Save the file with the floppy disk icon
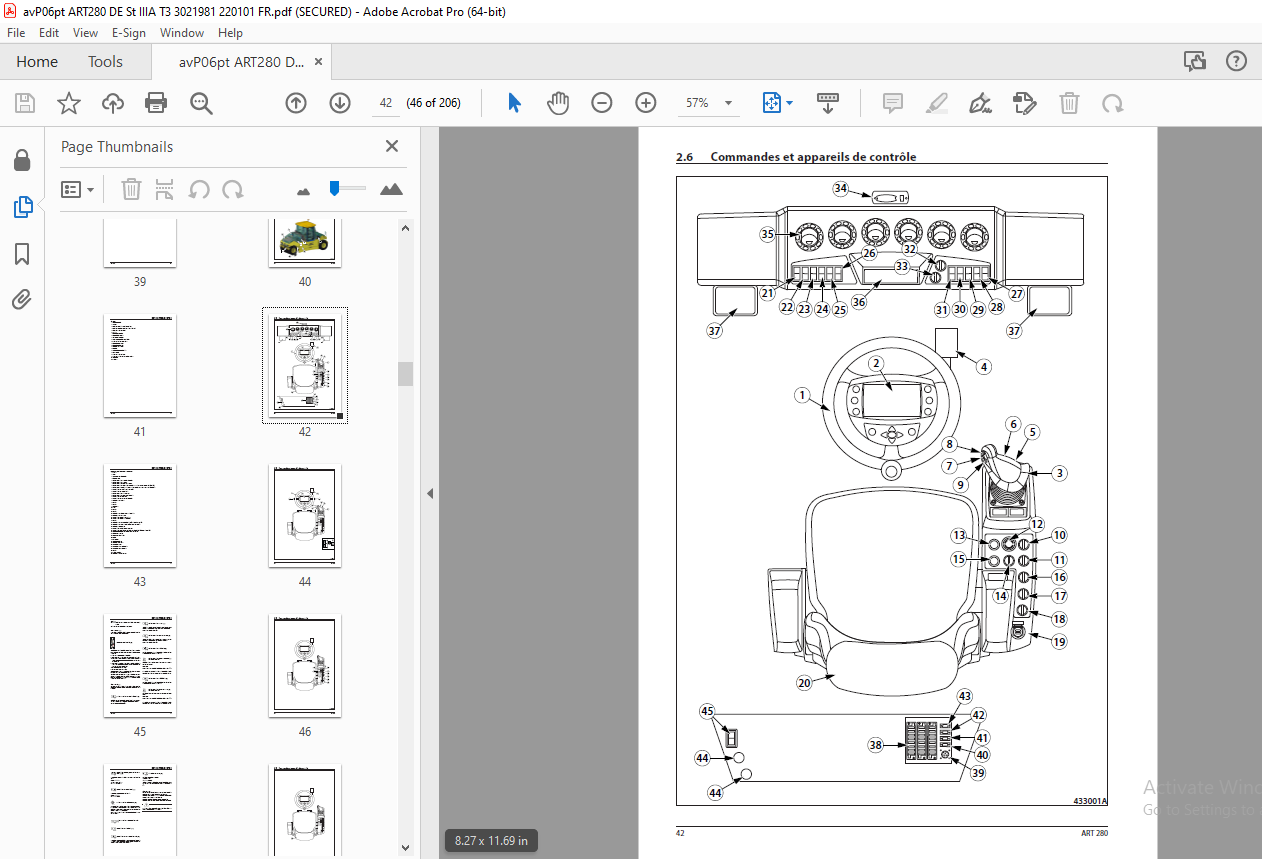Viewport: 1262px width, 859px height. [25, 103]
